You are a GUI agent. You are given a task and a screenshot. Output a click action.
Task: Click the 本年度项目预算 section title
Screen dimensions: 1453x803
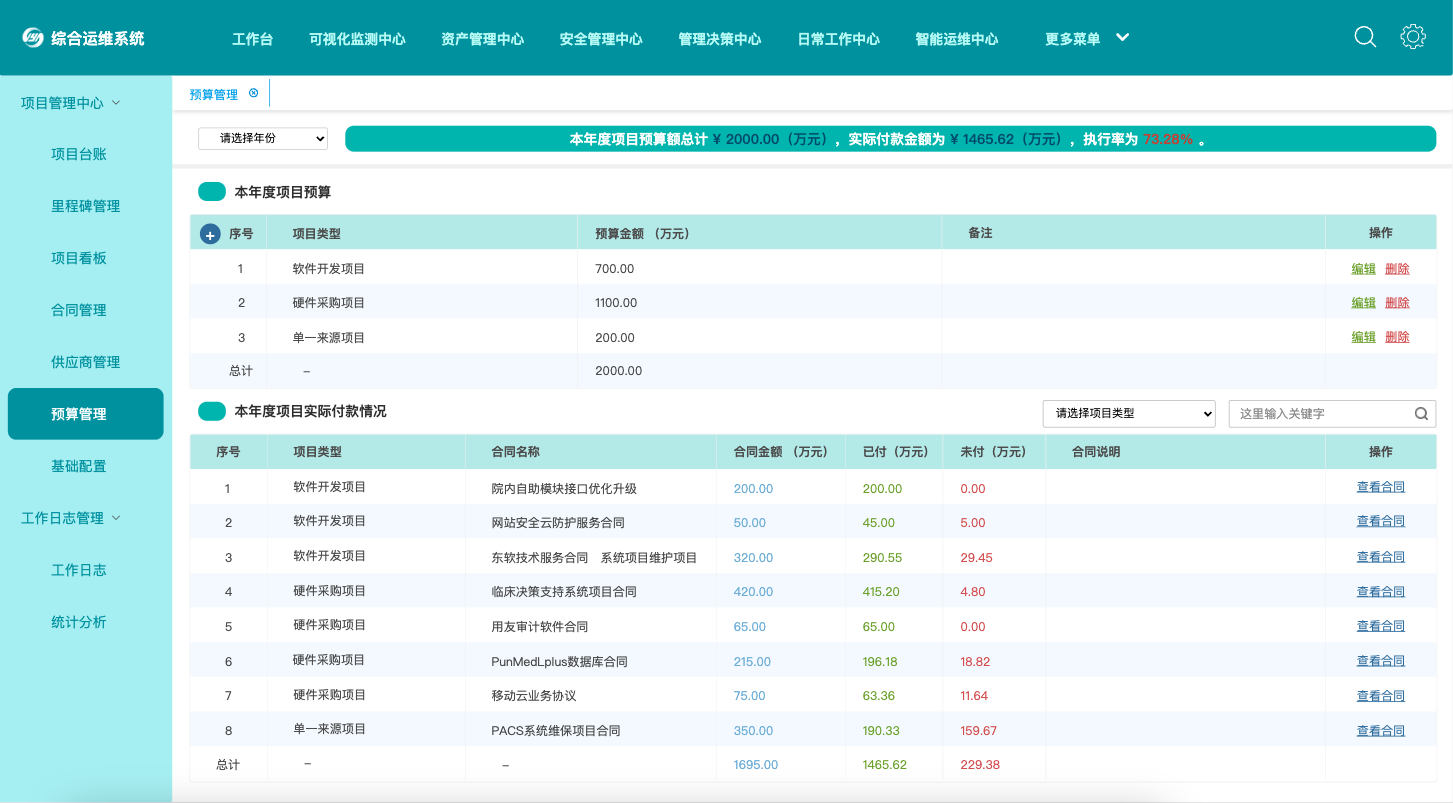pyautogui.click(x=283, y=192)
